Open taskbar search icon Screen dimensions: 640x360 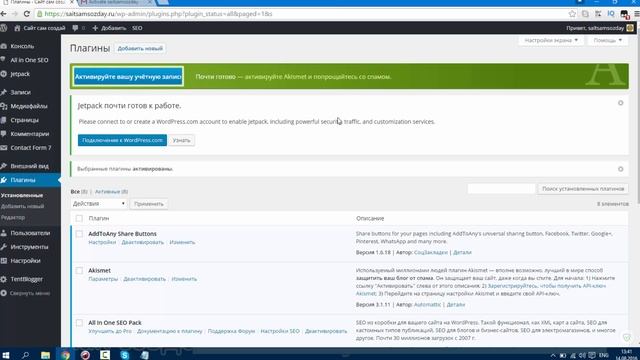[25, 355]
